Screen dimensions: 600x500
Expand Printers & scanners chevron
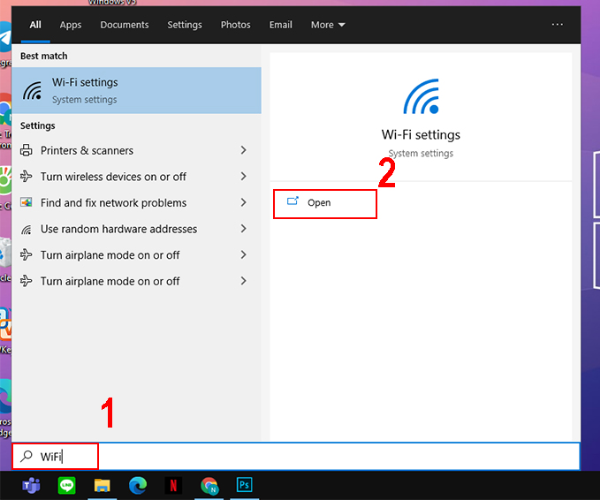(x=243, y=150)
